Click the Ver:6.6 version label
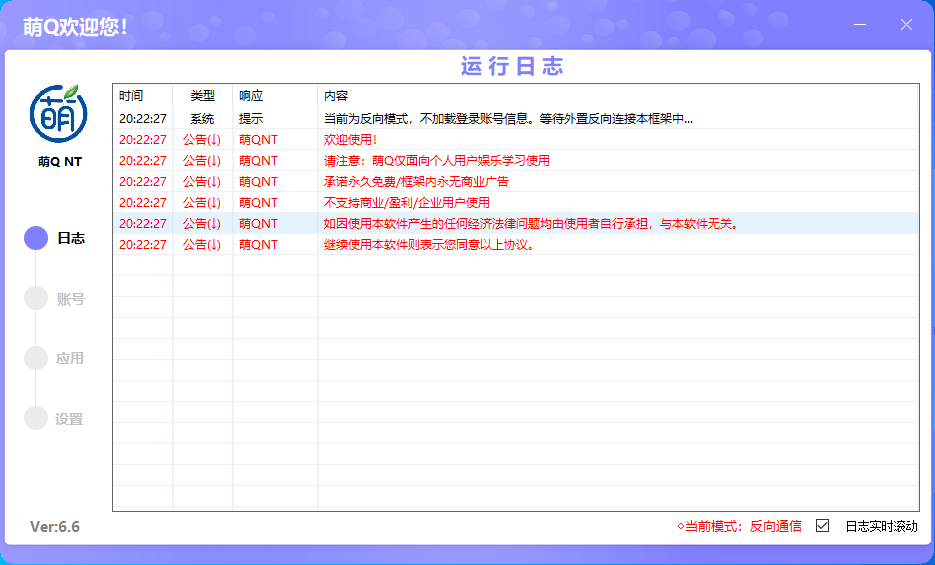Image resolution: width=935 pixels, height=565 pixels. [x=55, y=527]
